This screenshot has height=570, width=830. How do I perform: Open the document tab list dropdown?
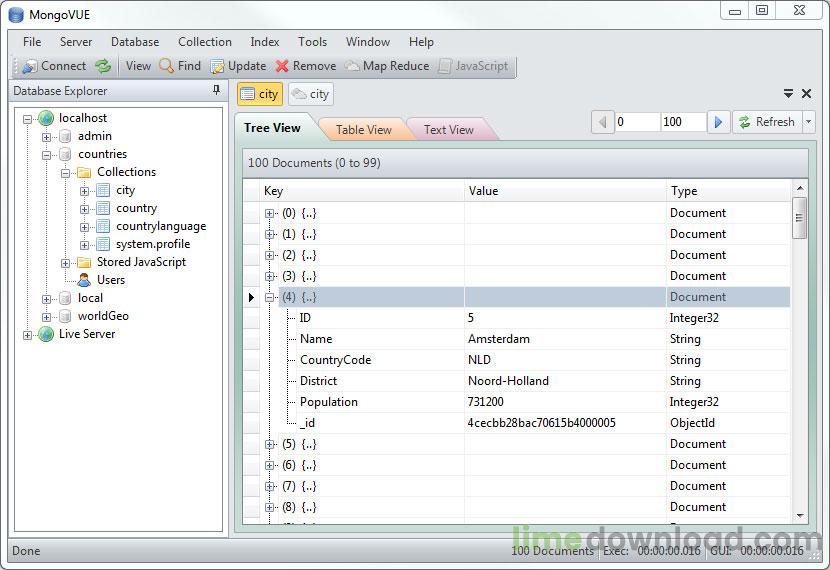point(788,94)
